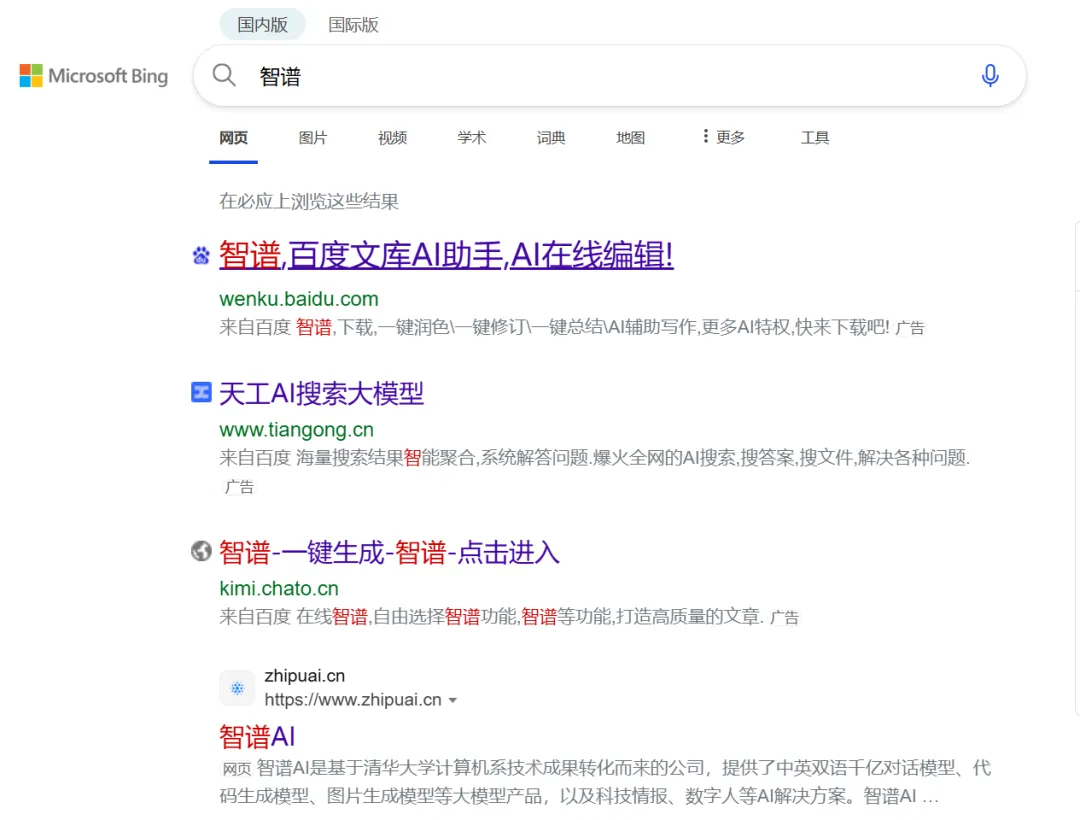Click the zhipuai.cn site name
1080x820 pixels.
(x=304, y=675)
